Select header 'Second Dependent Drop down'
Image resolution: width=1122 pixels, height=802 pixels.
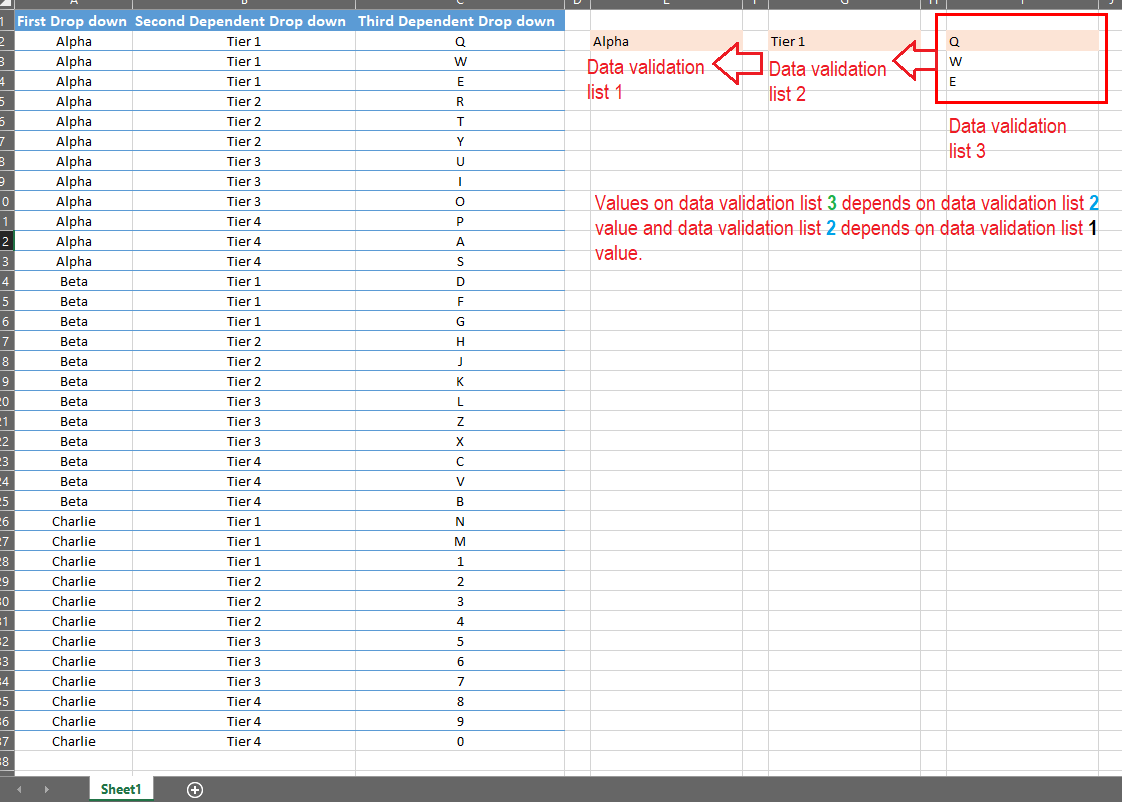click(x=244, y=21)
